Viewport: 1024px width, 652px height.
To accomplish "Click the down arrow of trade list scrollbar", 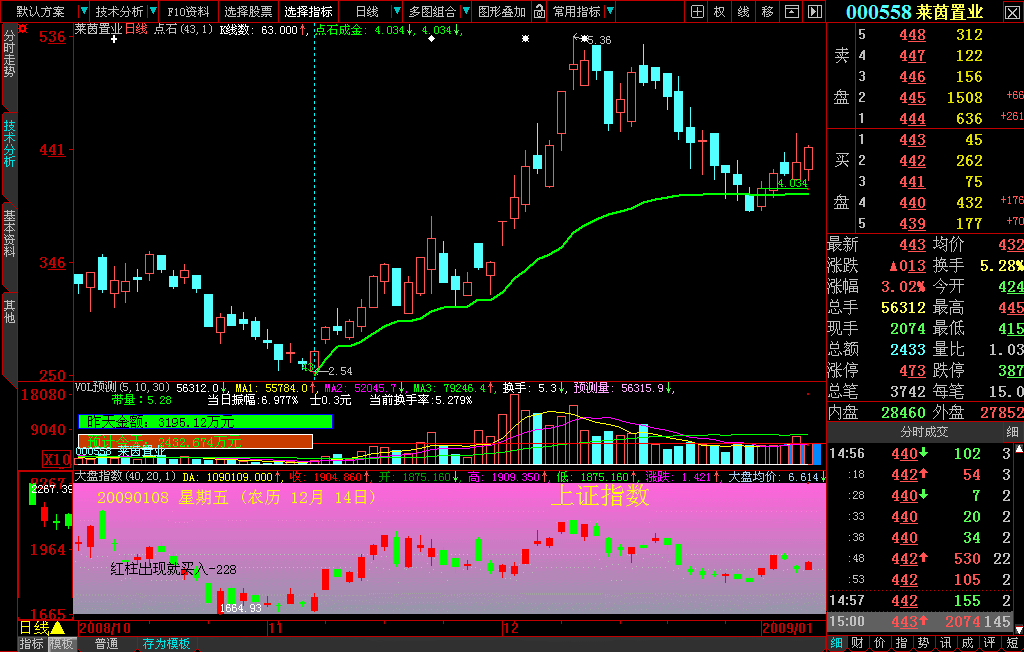I will coord(1019,628).
